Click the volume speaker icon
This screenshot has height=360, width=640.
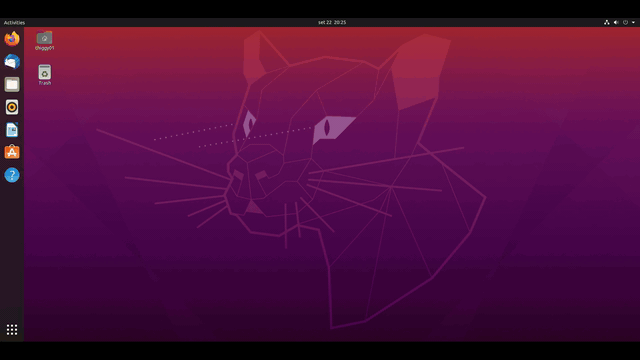click(x=616, y=22)
